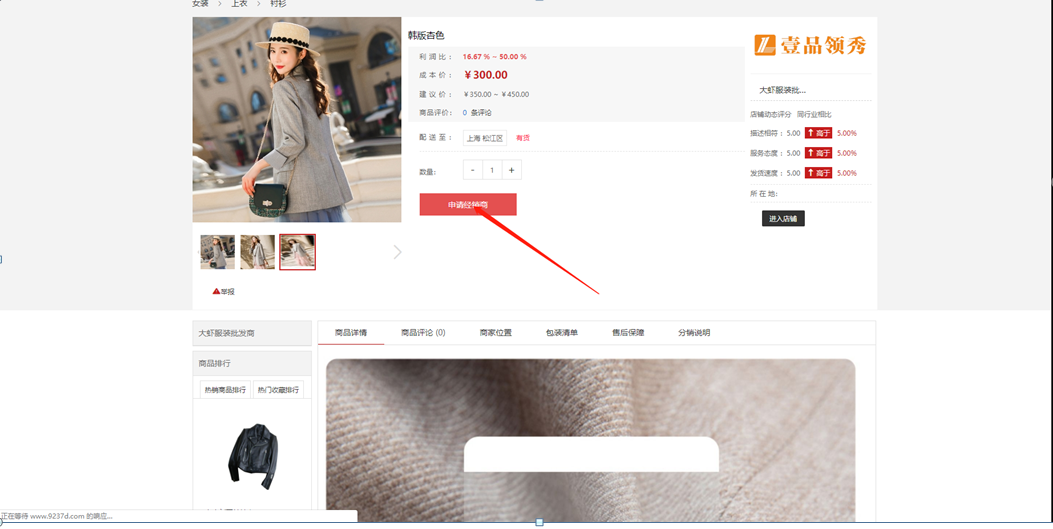The image size is (1053, 529).
Task: Go to 衬衫 in the breadcrumb
Action: pos(278,3)
